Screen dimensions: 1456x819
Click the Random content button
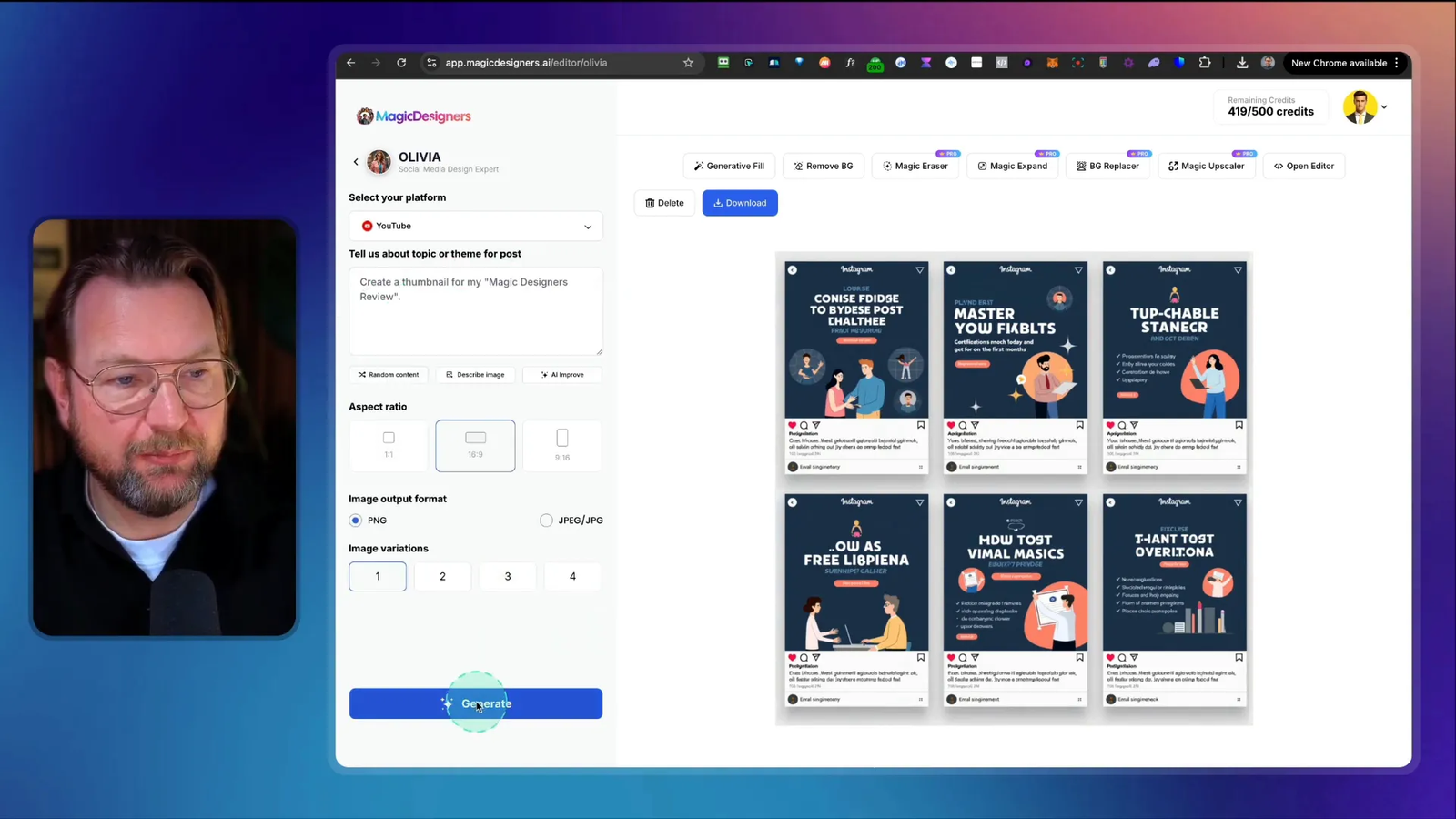[x=389, y=374]
